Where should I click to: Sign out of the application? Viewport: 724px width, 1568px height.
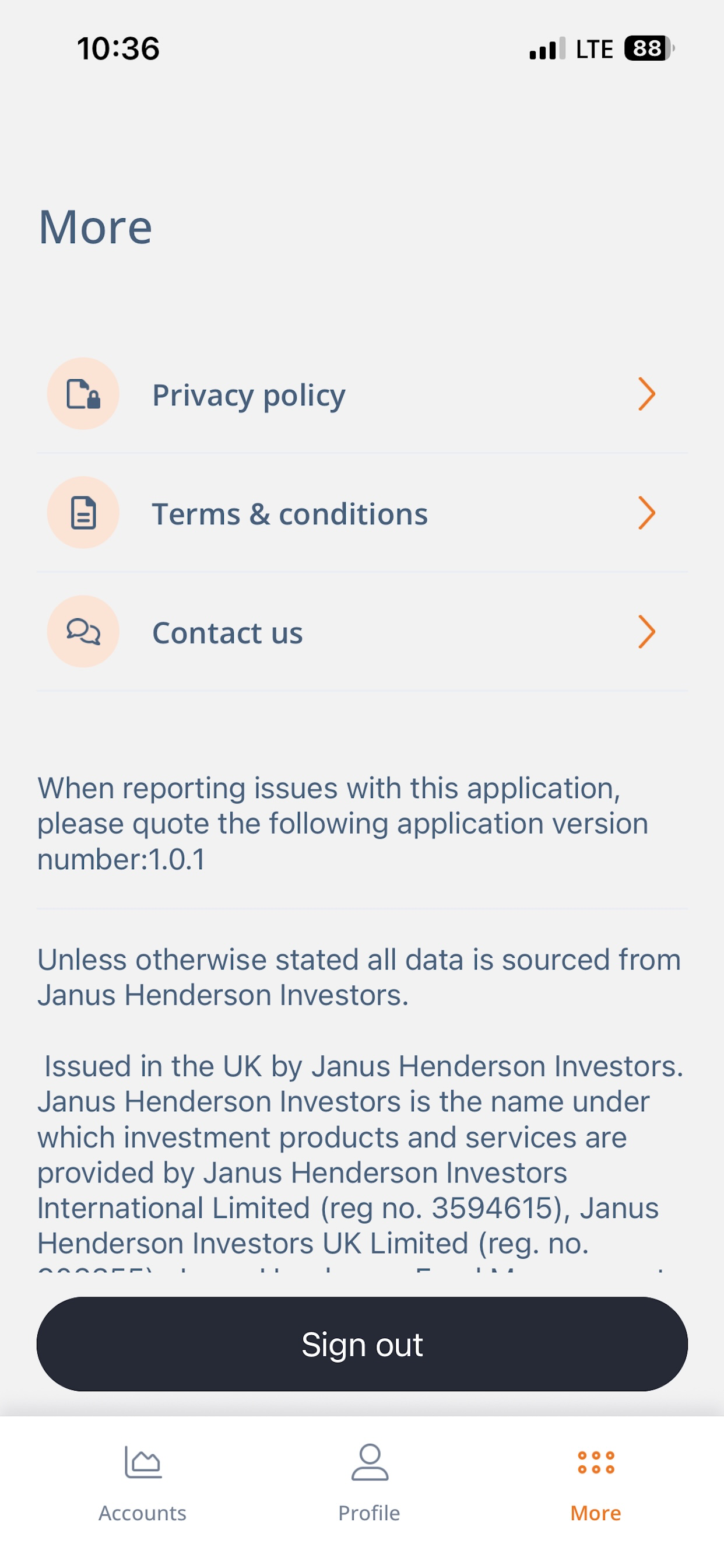(x=362, y=1344)
